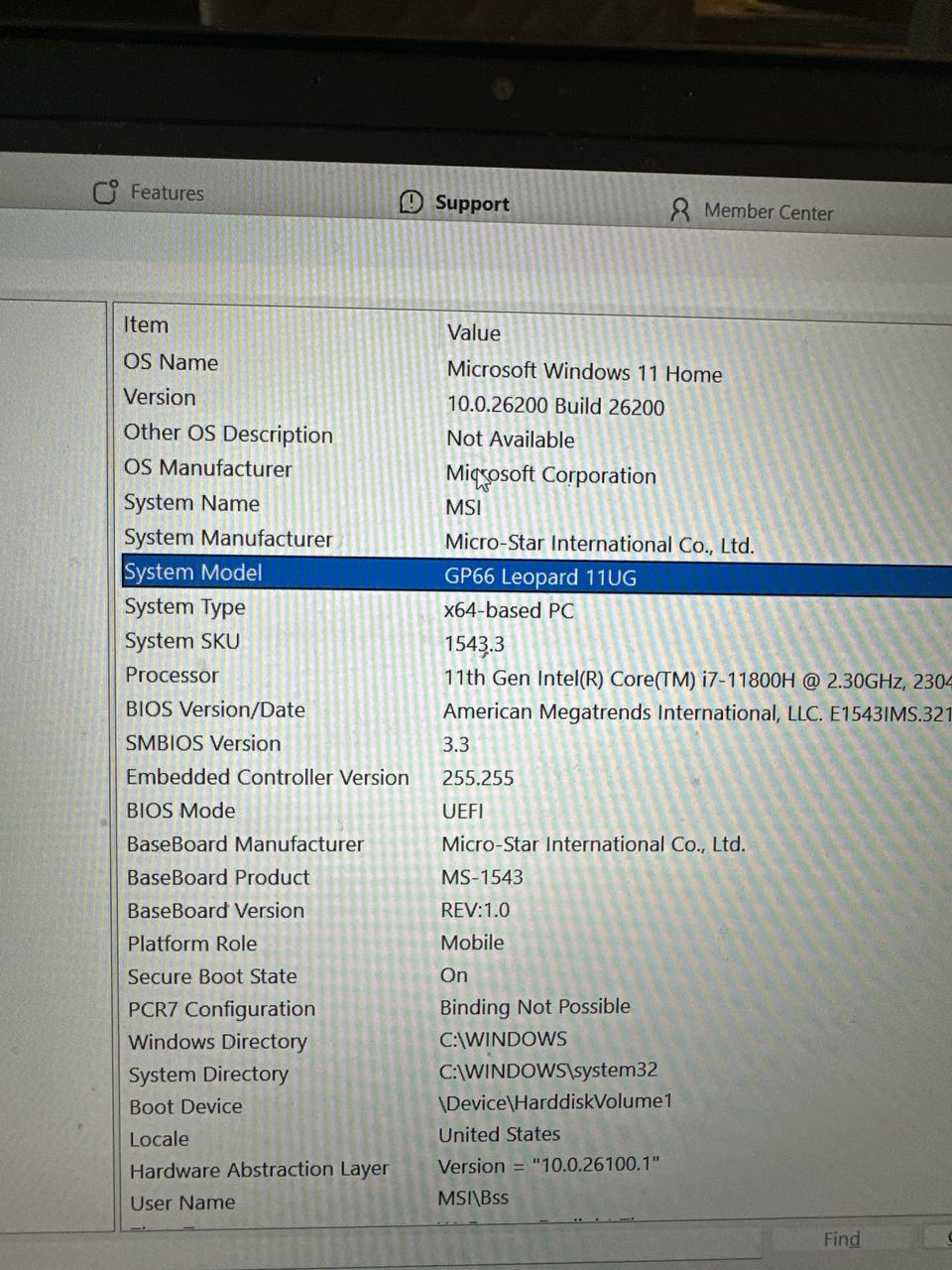Select the BaseBoard Product row
Viewport: 952px width, 1270px height.
click(x=535, y=877)
